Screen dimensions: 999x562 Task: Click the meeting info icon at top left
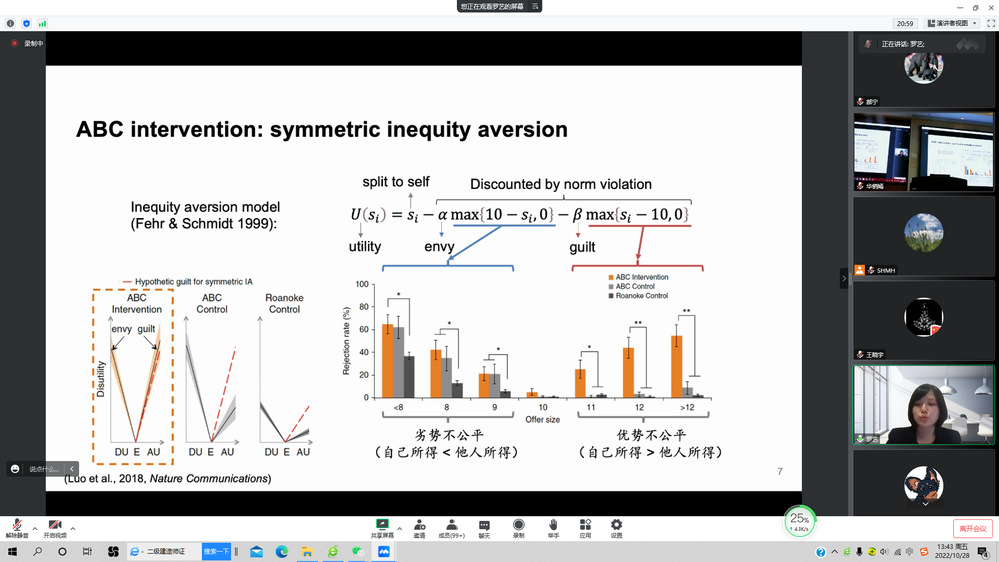(10, 23)
